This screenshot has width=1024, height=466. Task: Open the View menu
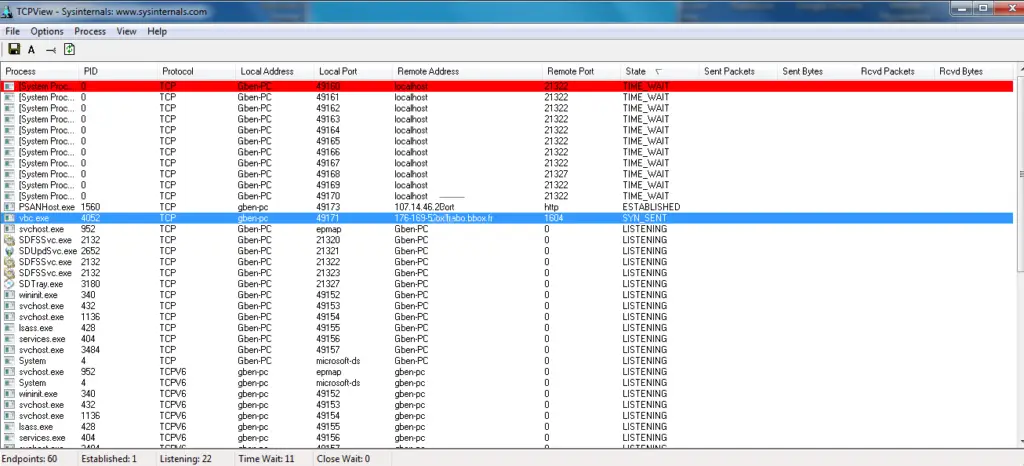coord(127,31)
